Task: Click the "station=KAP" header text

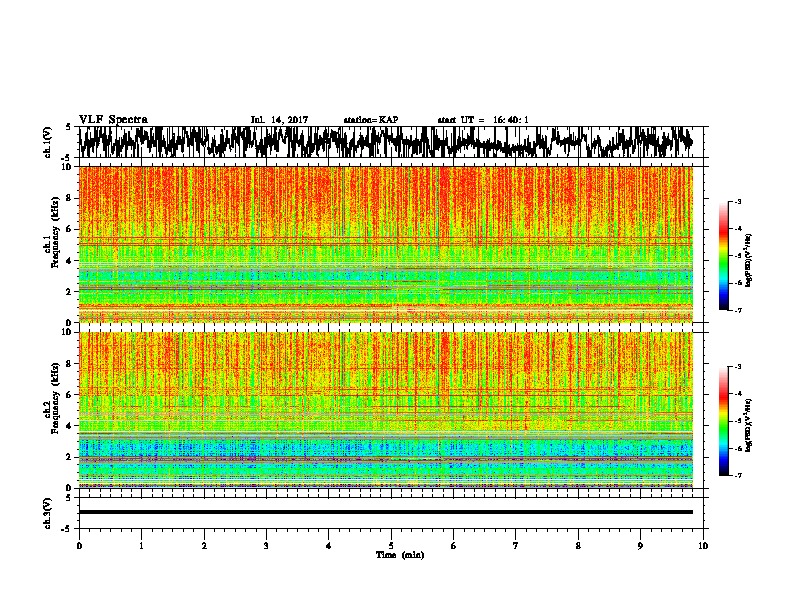Action: click(371, 120)
